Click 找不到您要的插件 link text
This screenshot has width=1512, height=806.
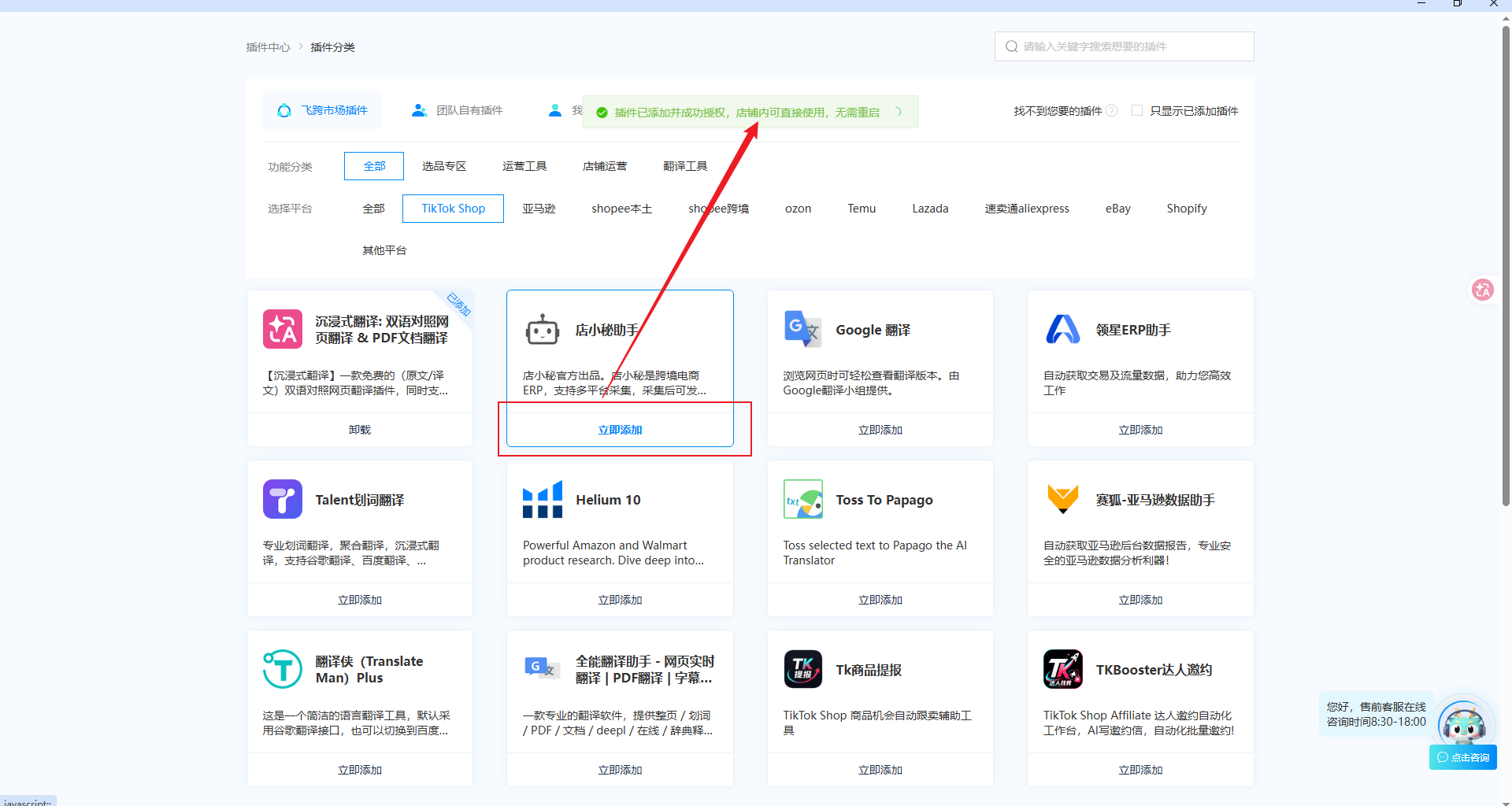1058,111
